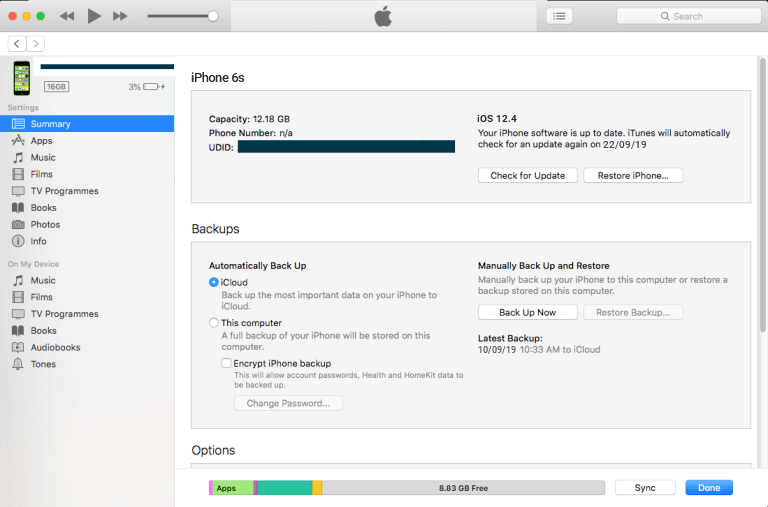This screenshot has width=768, height=507.
Task: Click the iPhone device thumbnail
Action: (x=22, y=78)
